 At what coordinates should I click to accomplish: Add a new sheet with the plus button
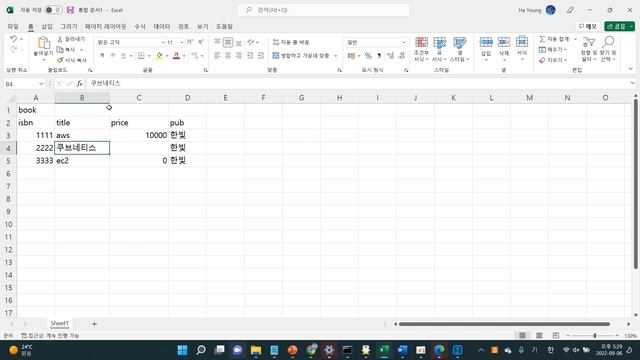[x=94, y=324]
